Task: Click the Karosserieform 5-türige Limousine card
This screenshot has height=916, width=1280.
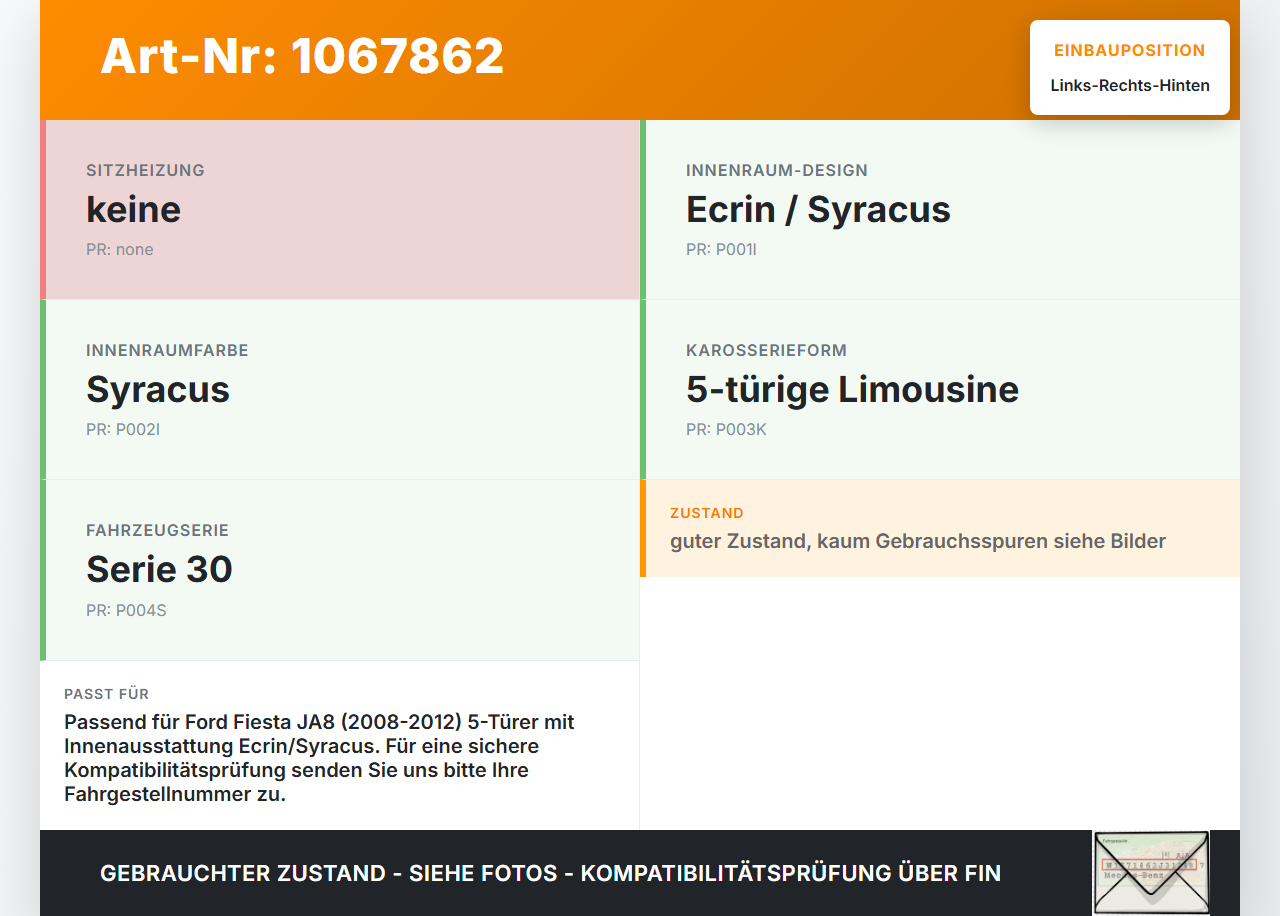Action: [x=940, y=390]
